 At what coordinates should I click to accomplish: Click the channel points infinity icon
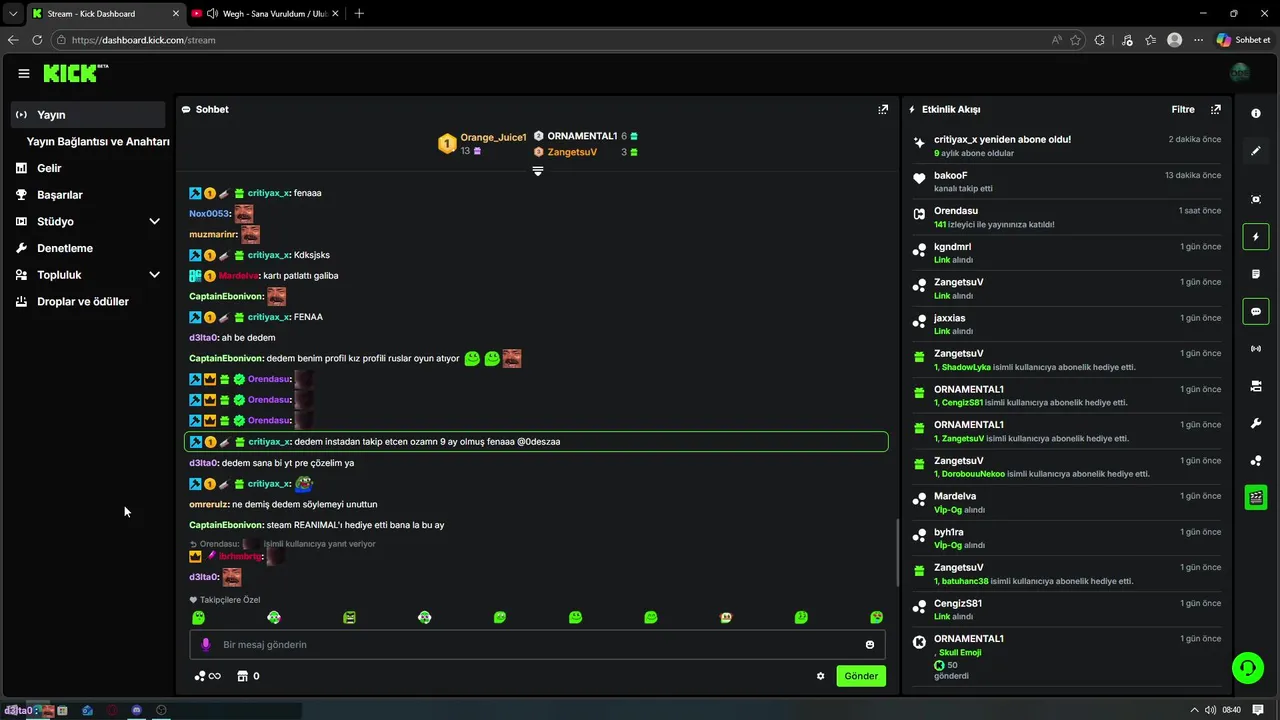(208, 676)
